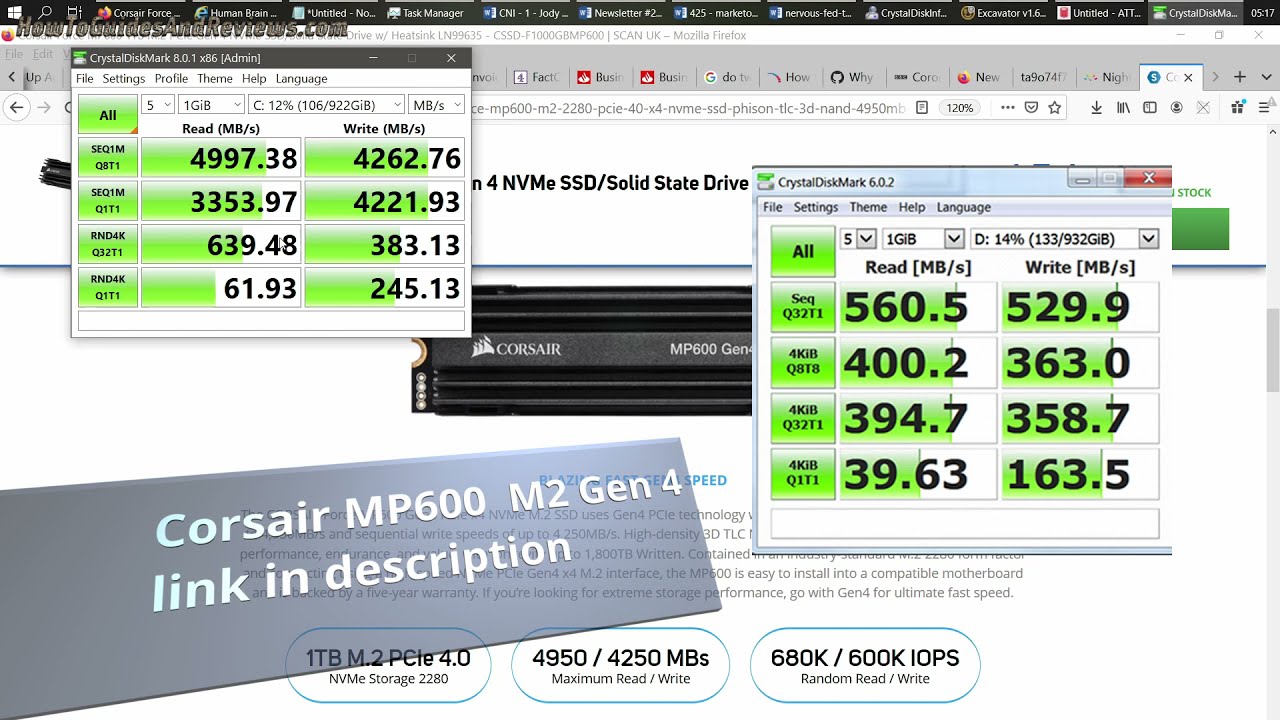Bookmark this page with the star icon
Screen dimensions: 1280x720
(1054, 107)
